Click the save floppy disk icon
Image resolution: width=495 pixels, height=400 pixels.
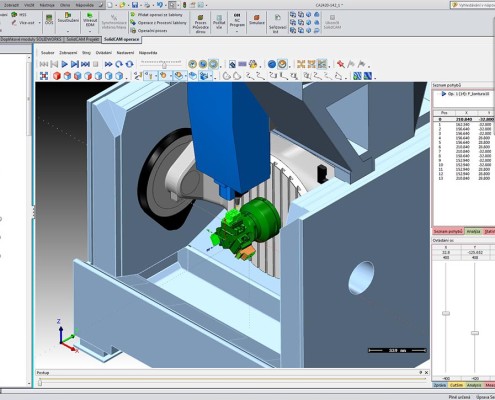click(135, 5)
